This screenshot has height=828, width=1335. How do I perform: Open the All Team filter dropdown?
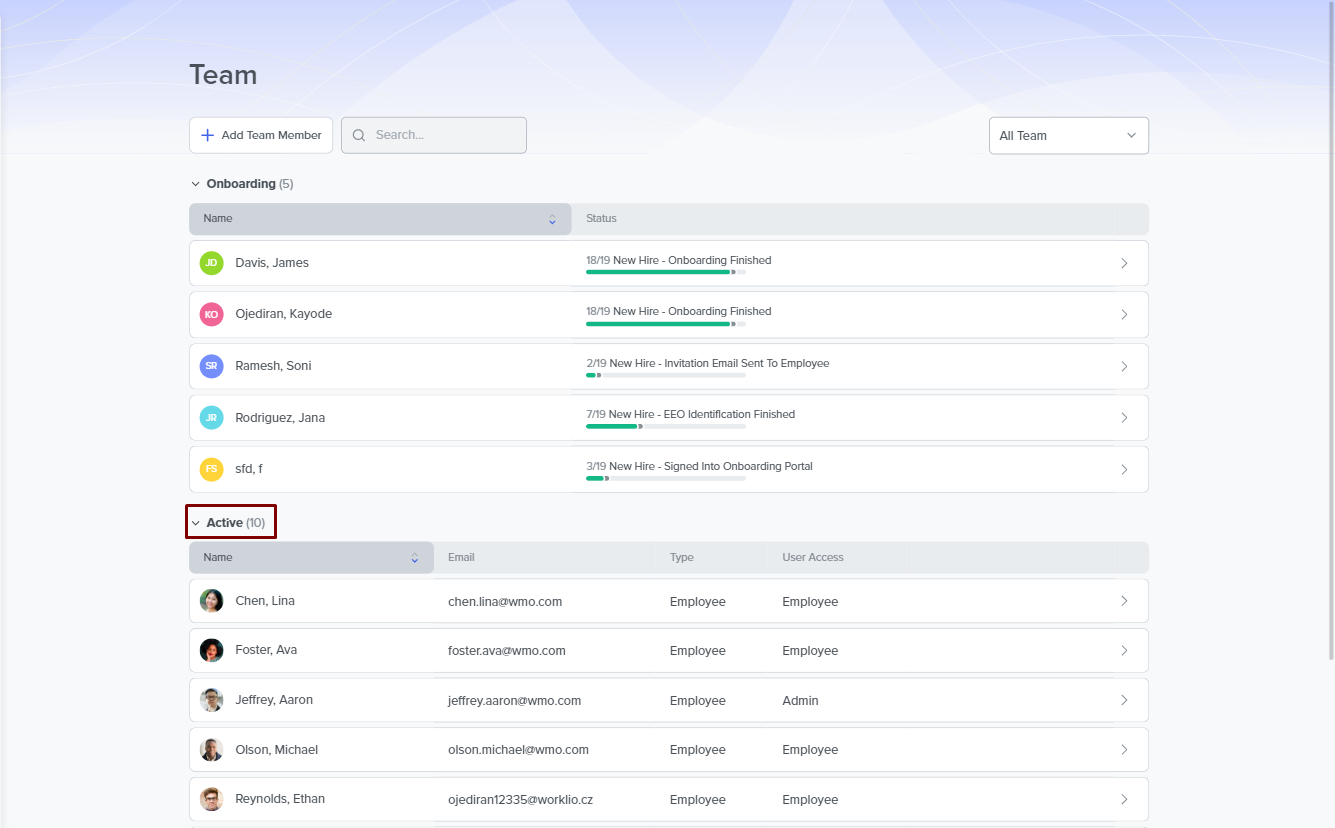click(x=1068, y=136)
